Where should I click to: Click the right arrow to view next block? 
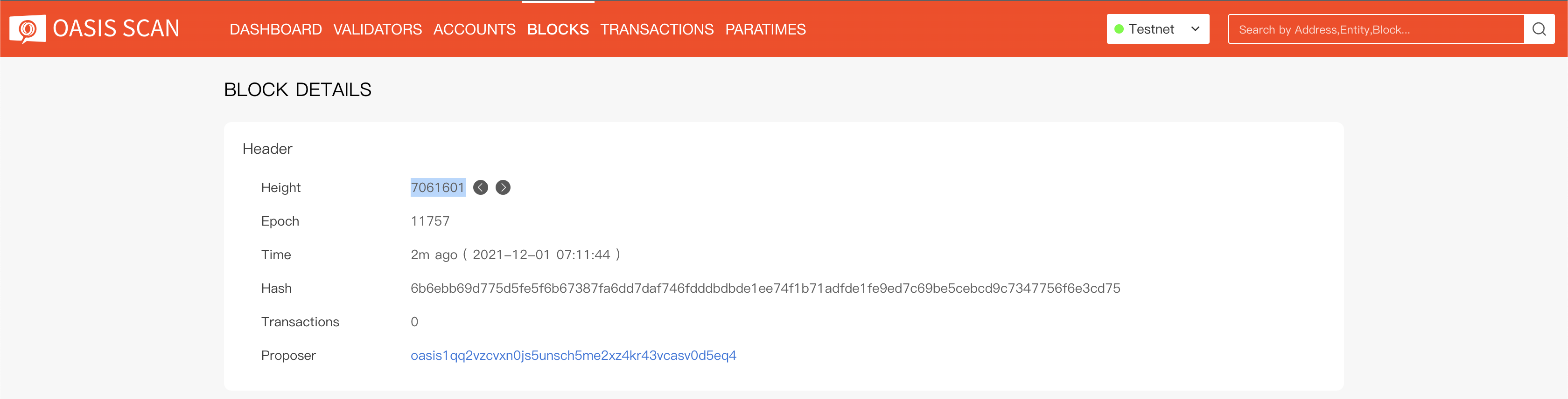click(x=503, y=187)
